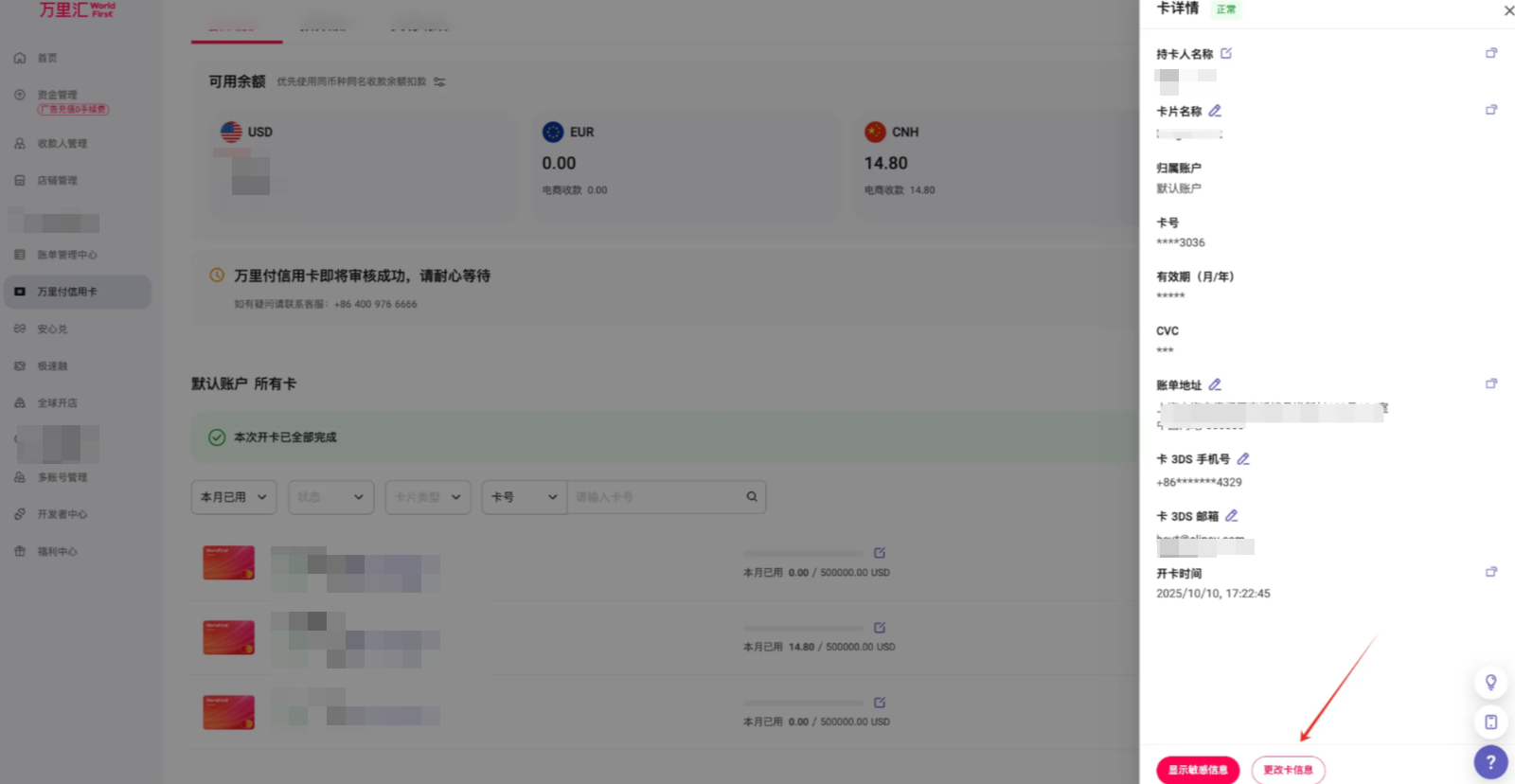Expand the 卡片类型 filter dropdown
This screenshot has width=1515, height=784.
tap(428, 497)
